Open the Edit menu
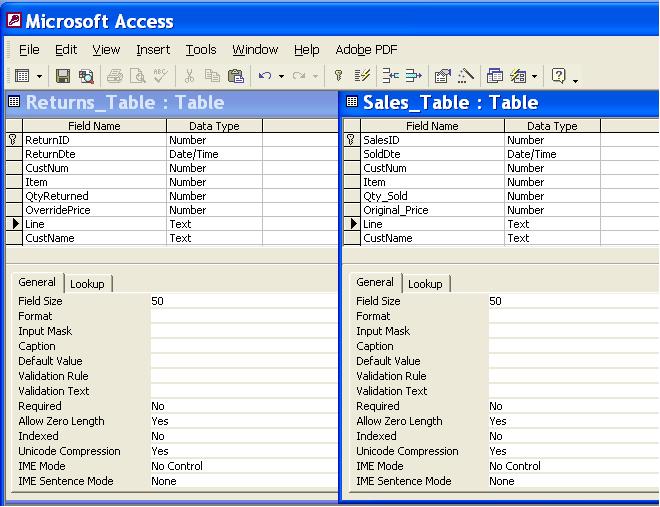This screenshot has width=660, height=507. point(66,50)
